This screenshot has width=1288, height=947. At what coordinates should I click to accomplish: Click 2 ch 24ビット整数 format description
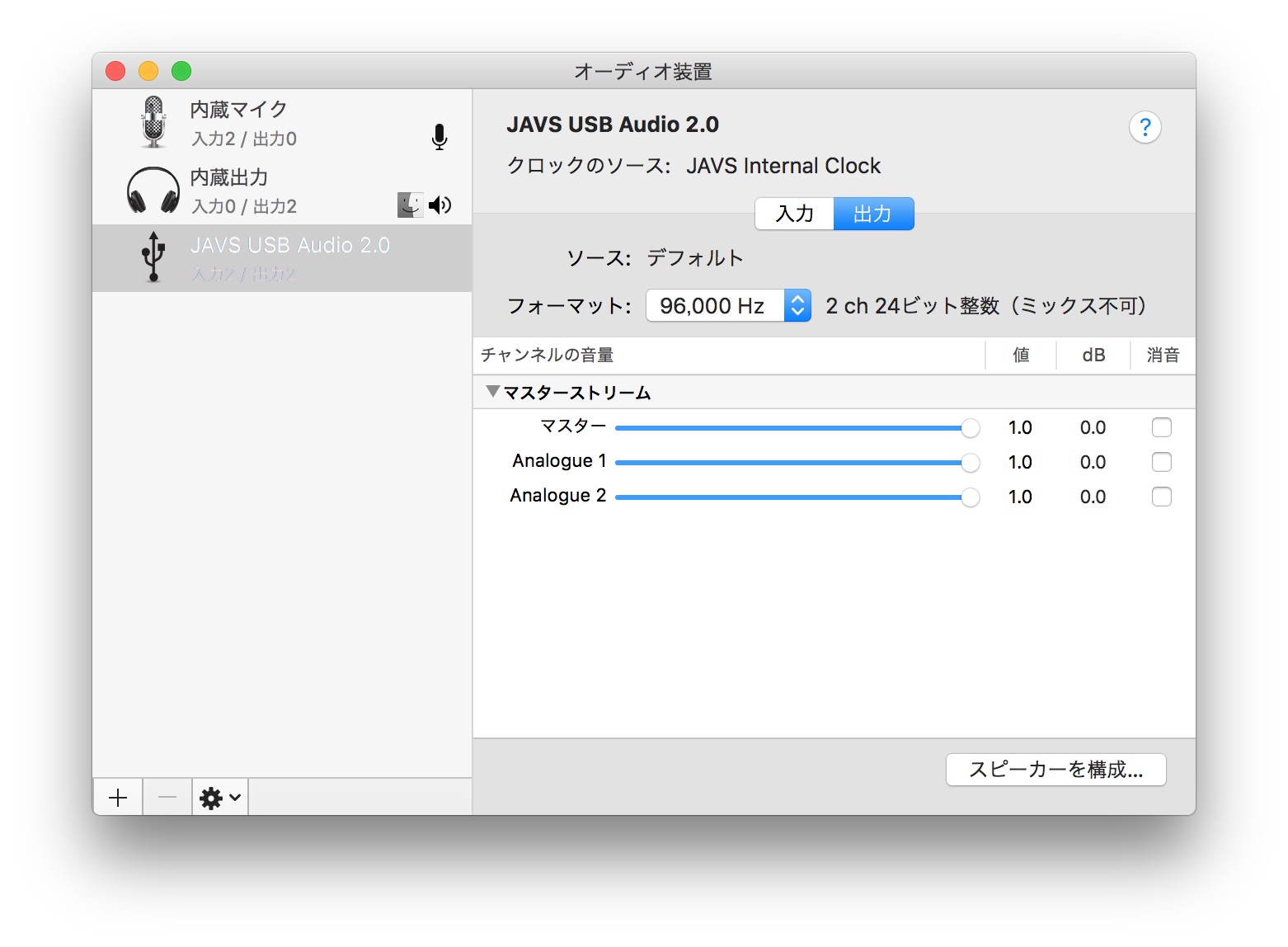pyautogui.click(x=986, y=306)
